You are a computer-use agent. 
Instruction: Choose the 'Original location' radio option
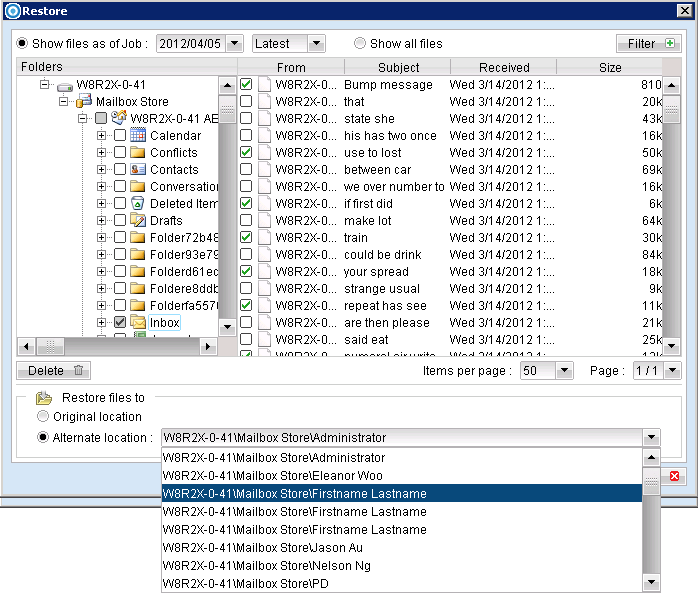coord(43,417)
